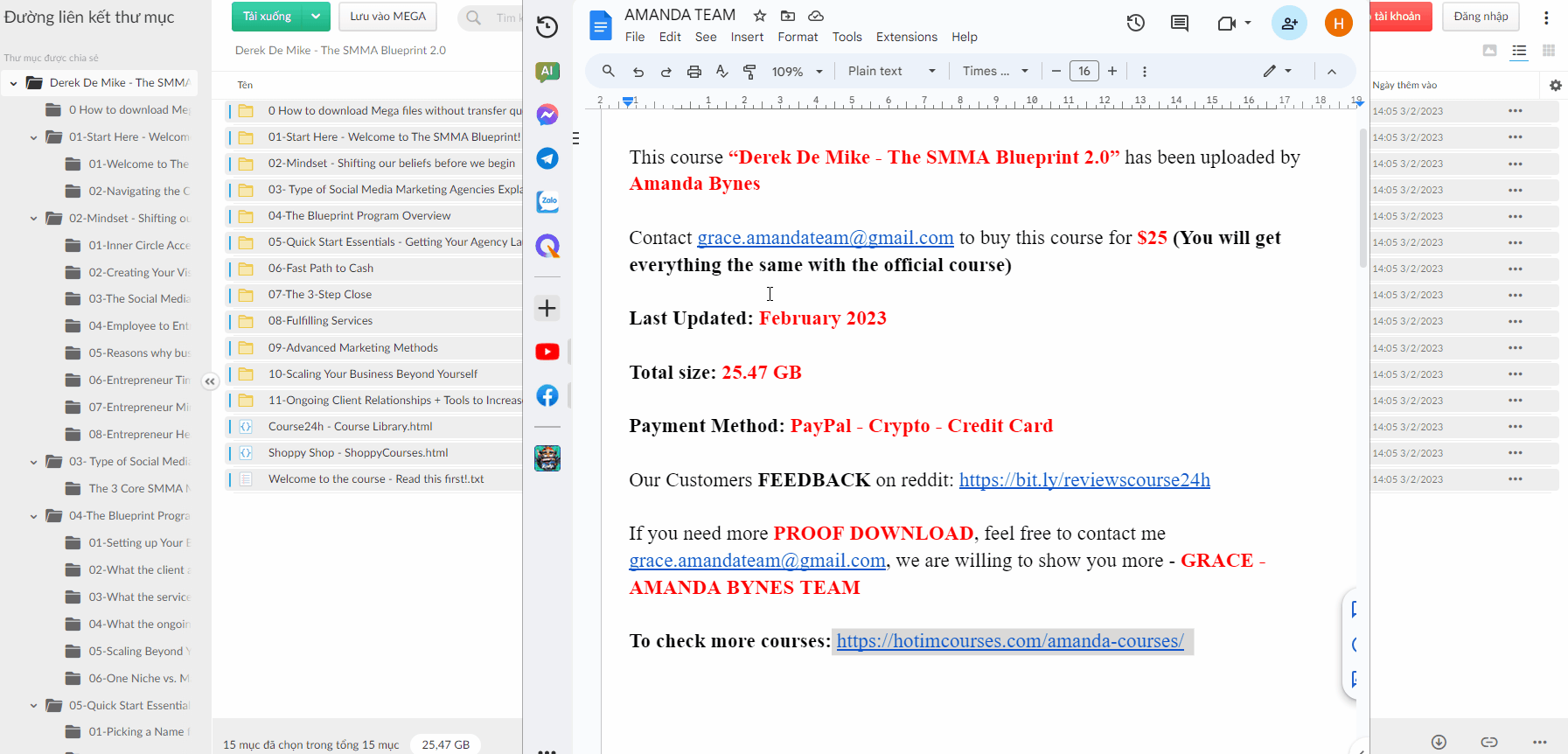Switch MEGA to list view

(x=1519, y=52)
